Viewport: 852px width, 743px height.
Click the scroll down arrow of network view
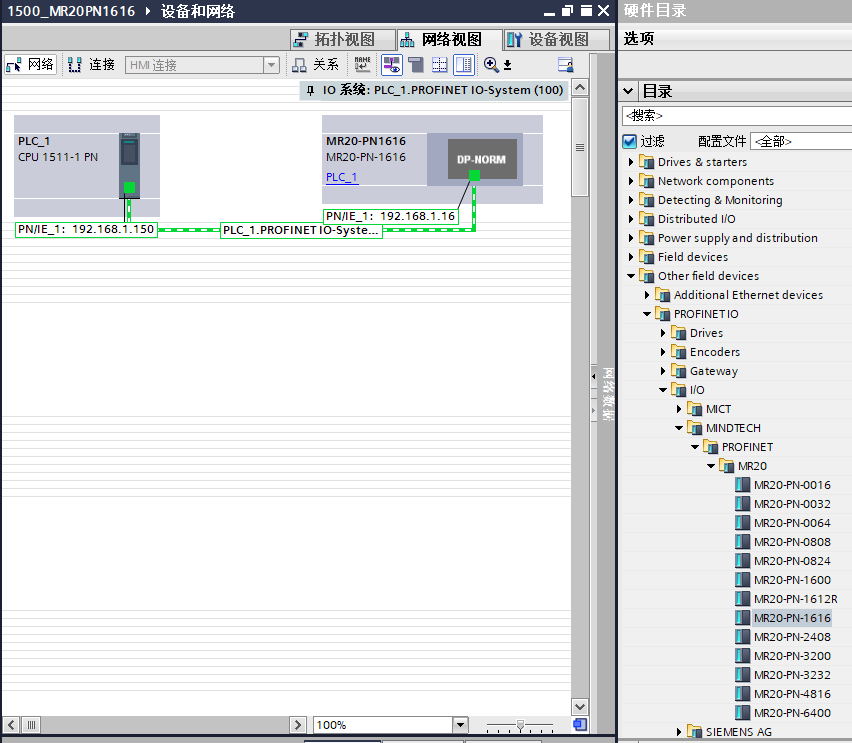(x=580, y=707)
